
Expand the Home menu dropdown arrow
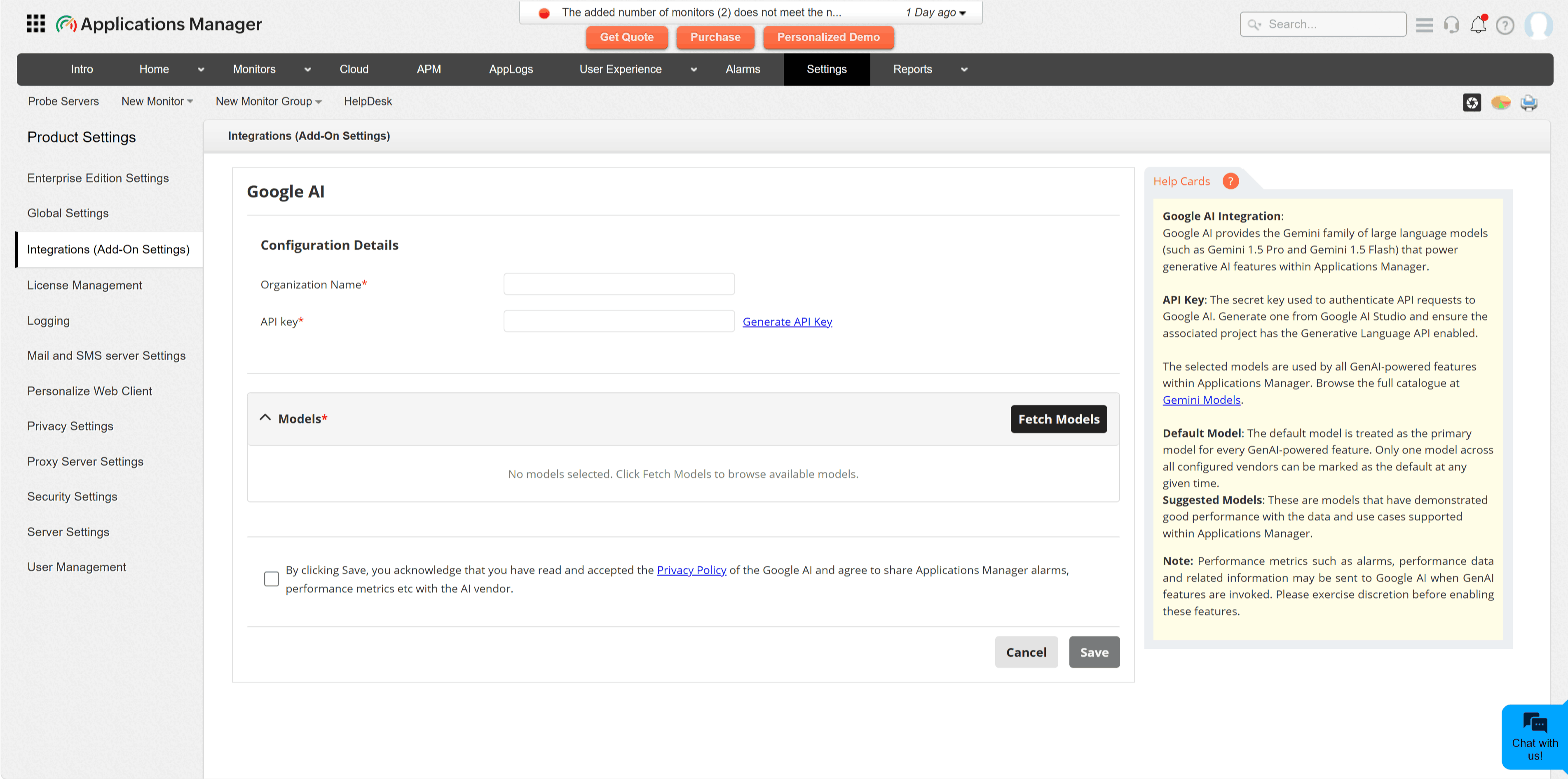click(201, 69)
